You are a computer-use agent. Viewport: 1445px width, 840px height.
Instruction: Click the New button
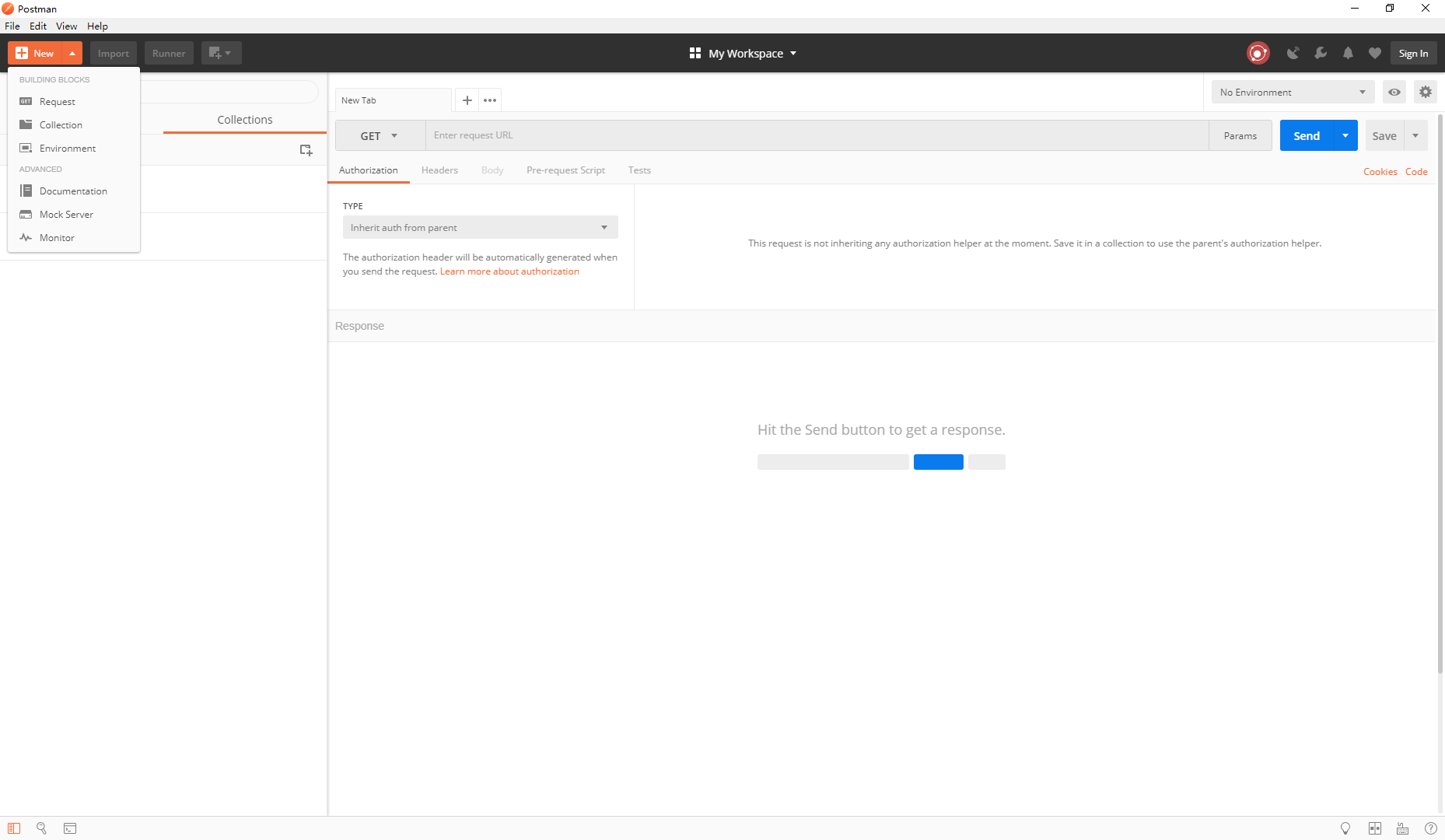tap(35, 53)
